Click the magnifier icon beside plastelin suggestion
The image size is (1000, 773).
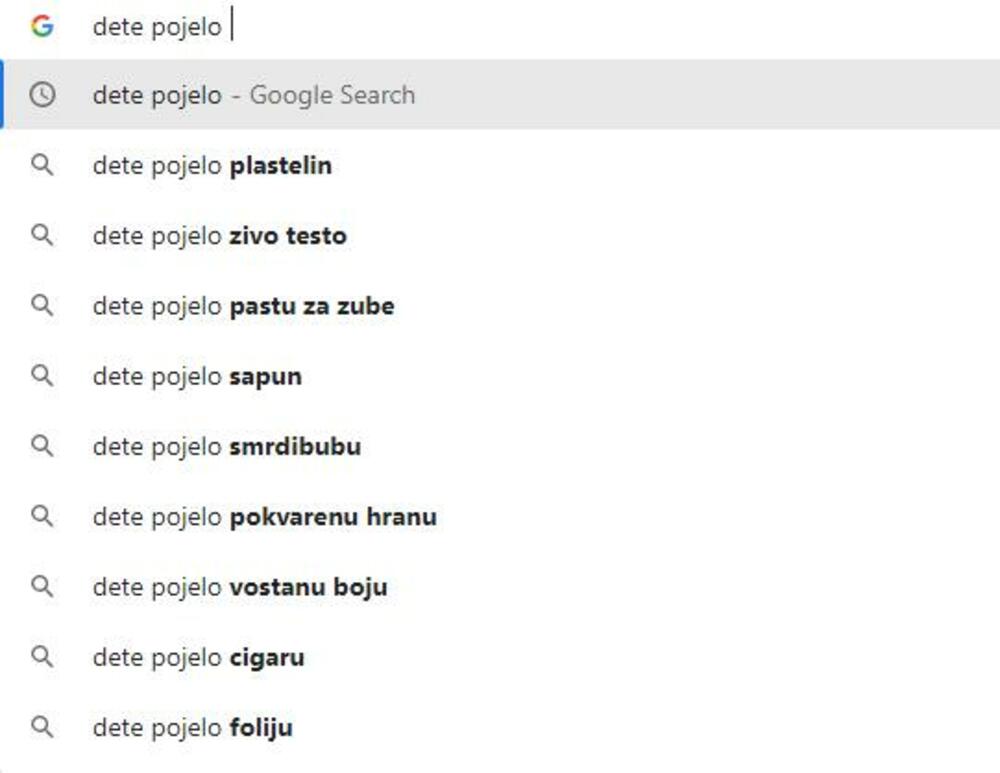coord(42,166)
